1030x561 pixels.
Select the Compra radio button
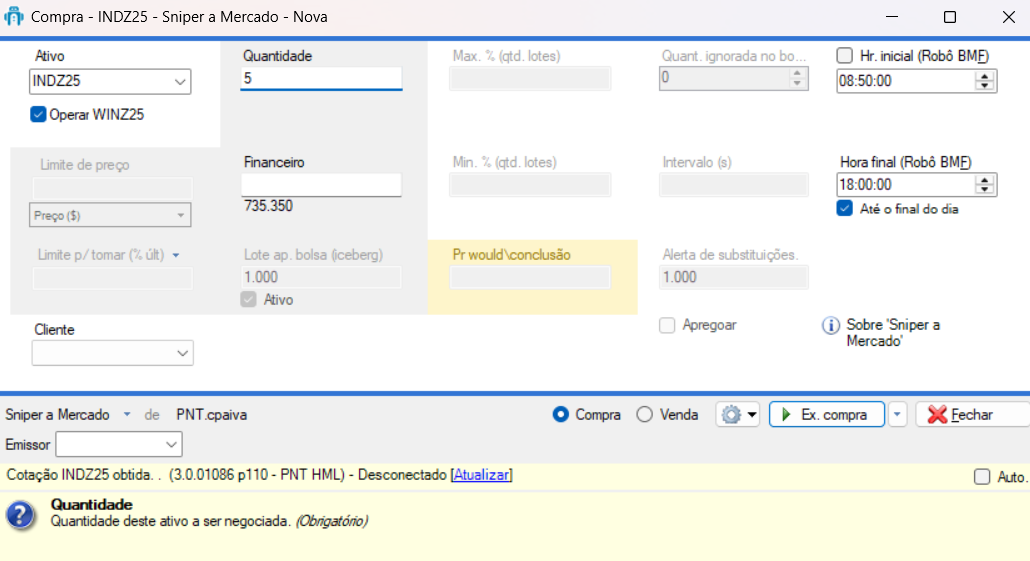point(561,414)
